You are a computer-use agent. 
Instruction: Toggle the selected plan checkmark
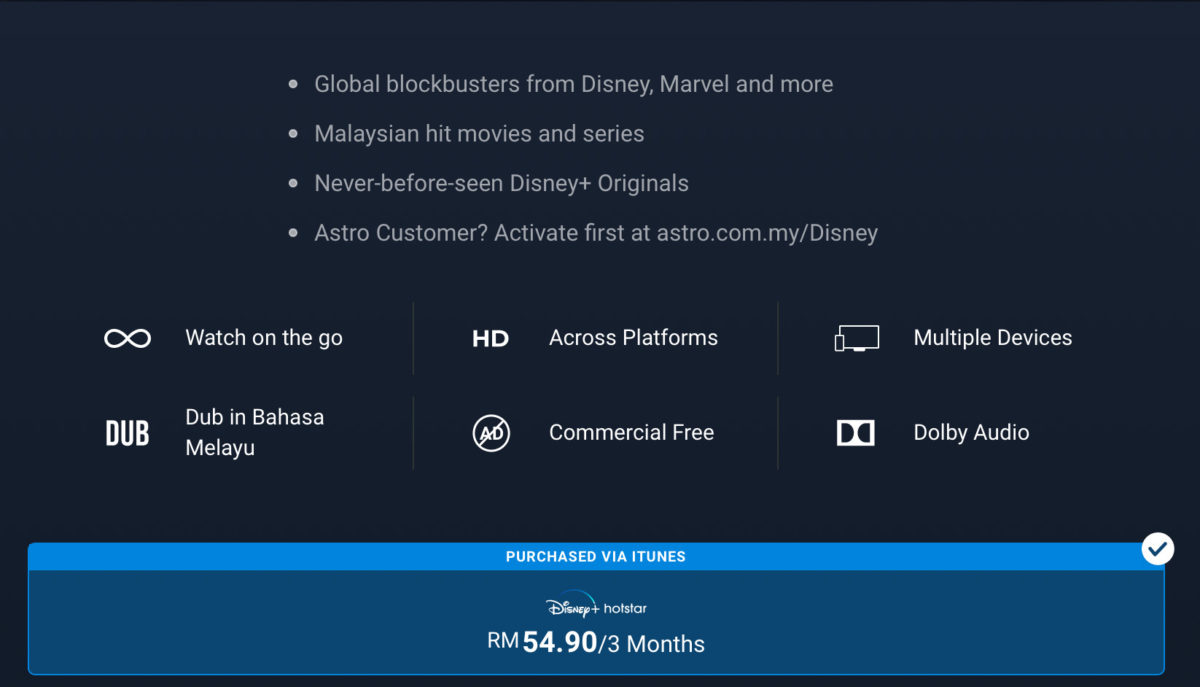1157,549
